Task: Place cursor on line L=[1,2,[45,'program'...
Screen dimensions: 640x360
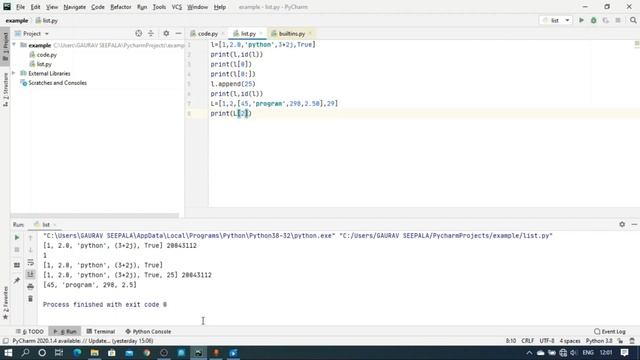Action: [x=274, y=104]
